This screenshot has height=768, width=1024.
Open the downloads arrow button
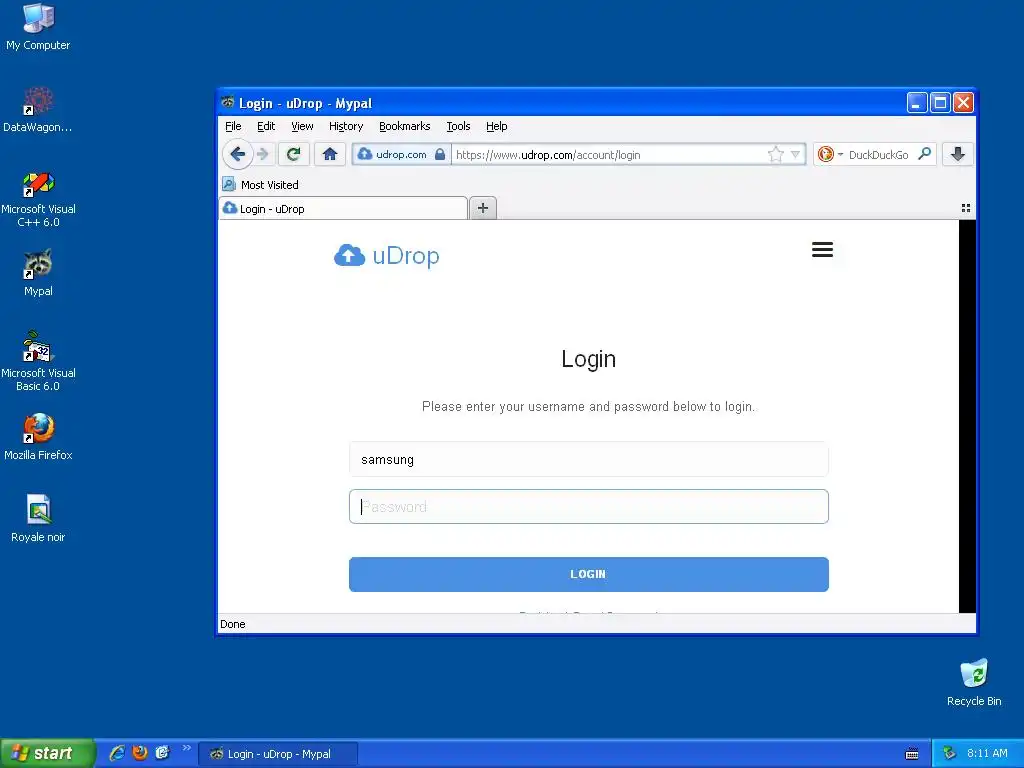pyautogui.click(x=957, y=154)
